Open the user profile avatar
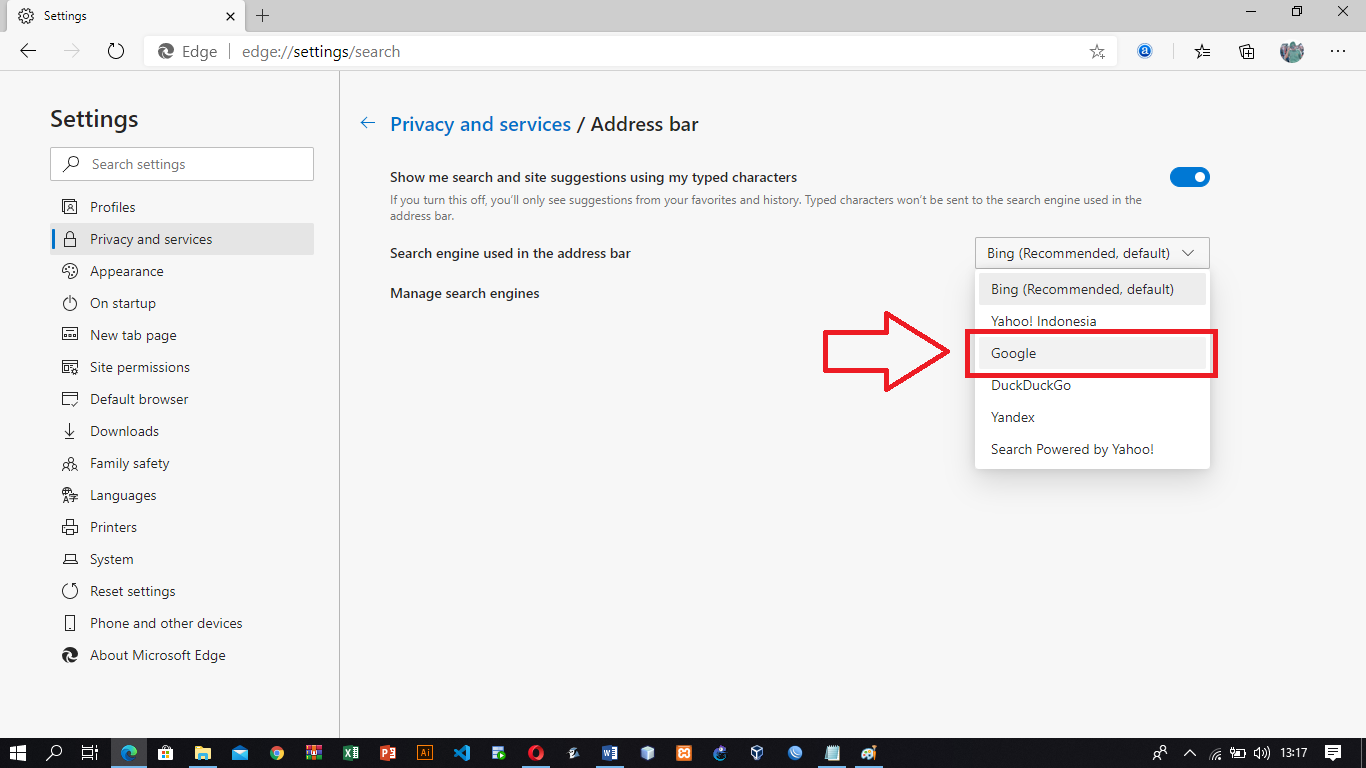Image resolution: width=1366 pixels, height=768 pixels. (x=1292, y=51)
